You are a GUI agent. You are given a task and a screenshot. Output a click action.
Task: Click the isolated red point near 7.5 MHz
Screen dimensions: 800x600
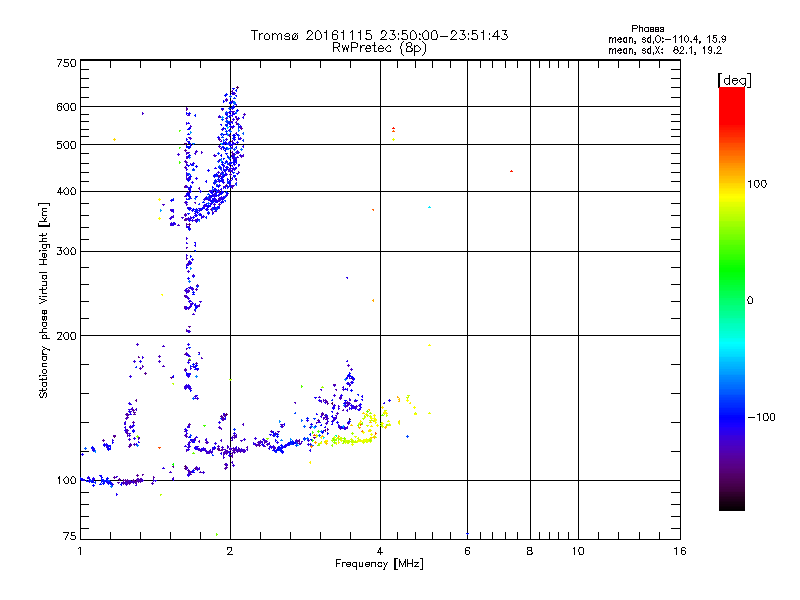tap(511, 171)
